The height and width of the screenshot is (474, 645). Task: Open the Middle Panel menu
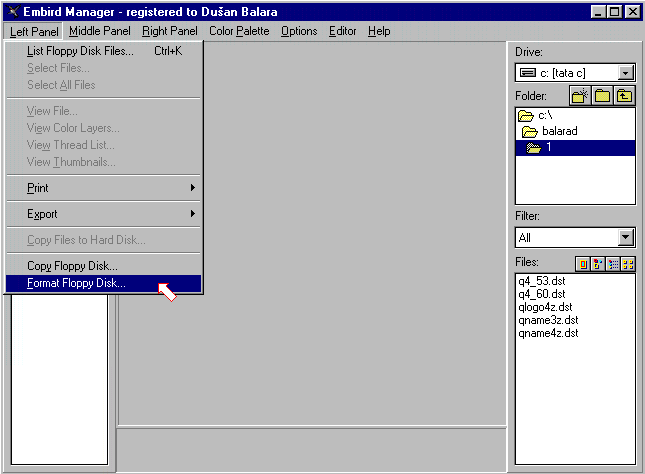coord(100,31)
